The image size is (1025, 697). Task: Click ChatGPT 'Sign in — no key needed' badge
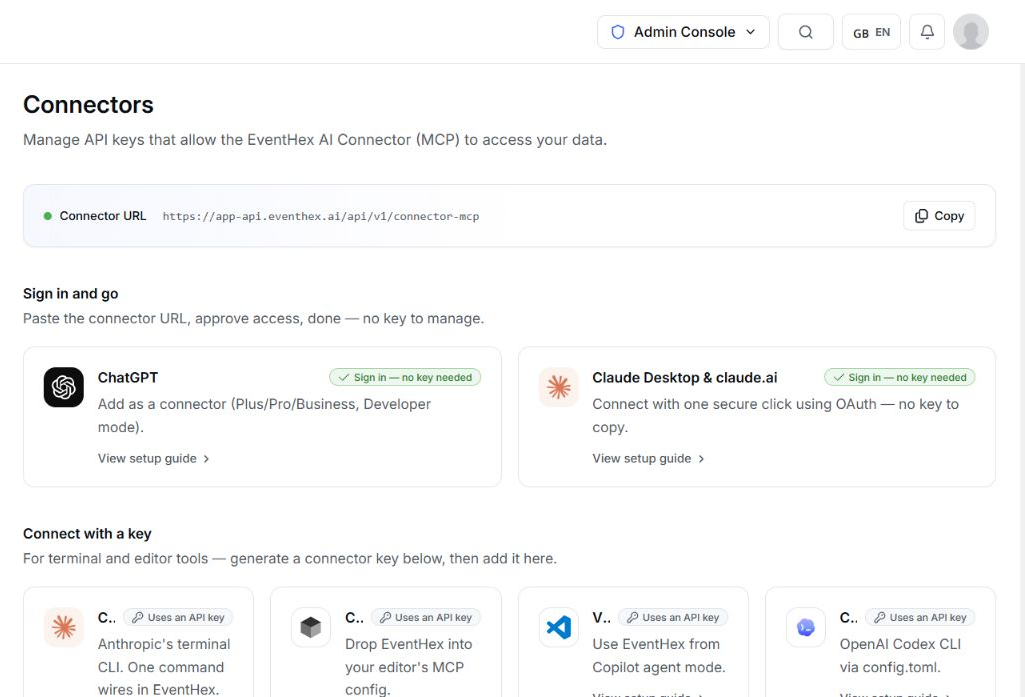point(405,377)
